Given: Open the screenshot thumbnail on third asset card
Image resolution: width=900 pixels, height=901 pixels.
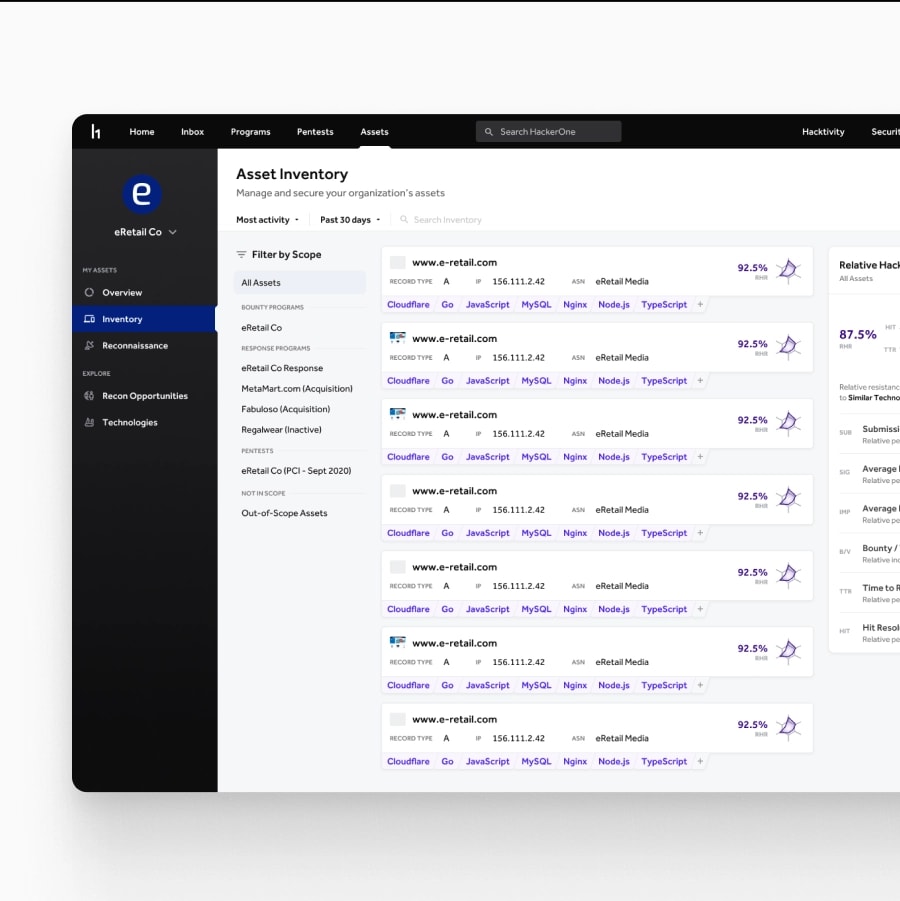Looking at the screenshot, I should pos(398,414).
